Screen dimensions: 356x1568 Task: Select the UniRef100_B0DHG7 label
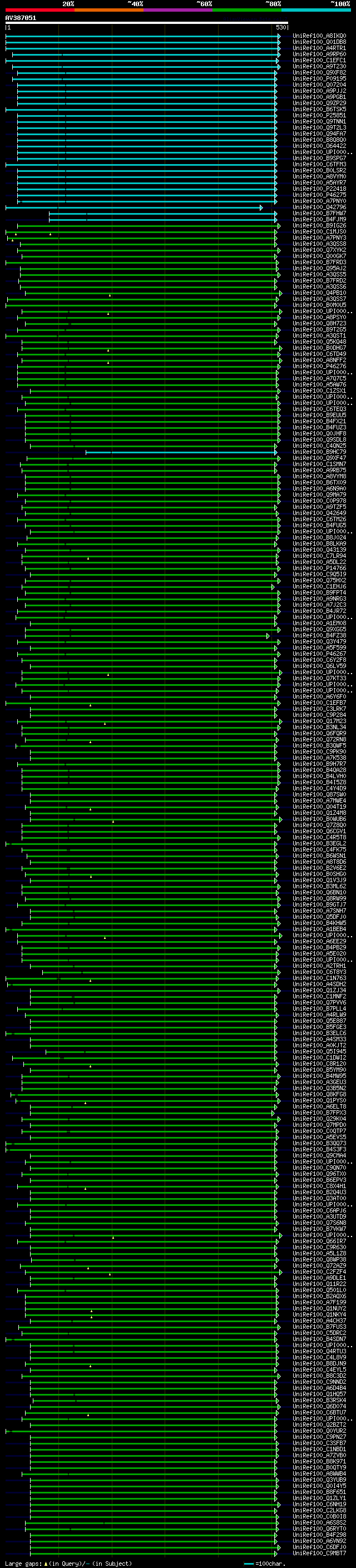click(x=319, y=348)
